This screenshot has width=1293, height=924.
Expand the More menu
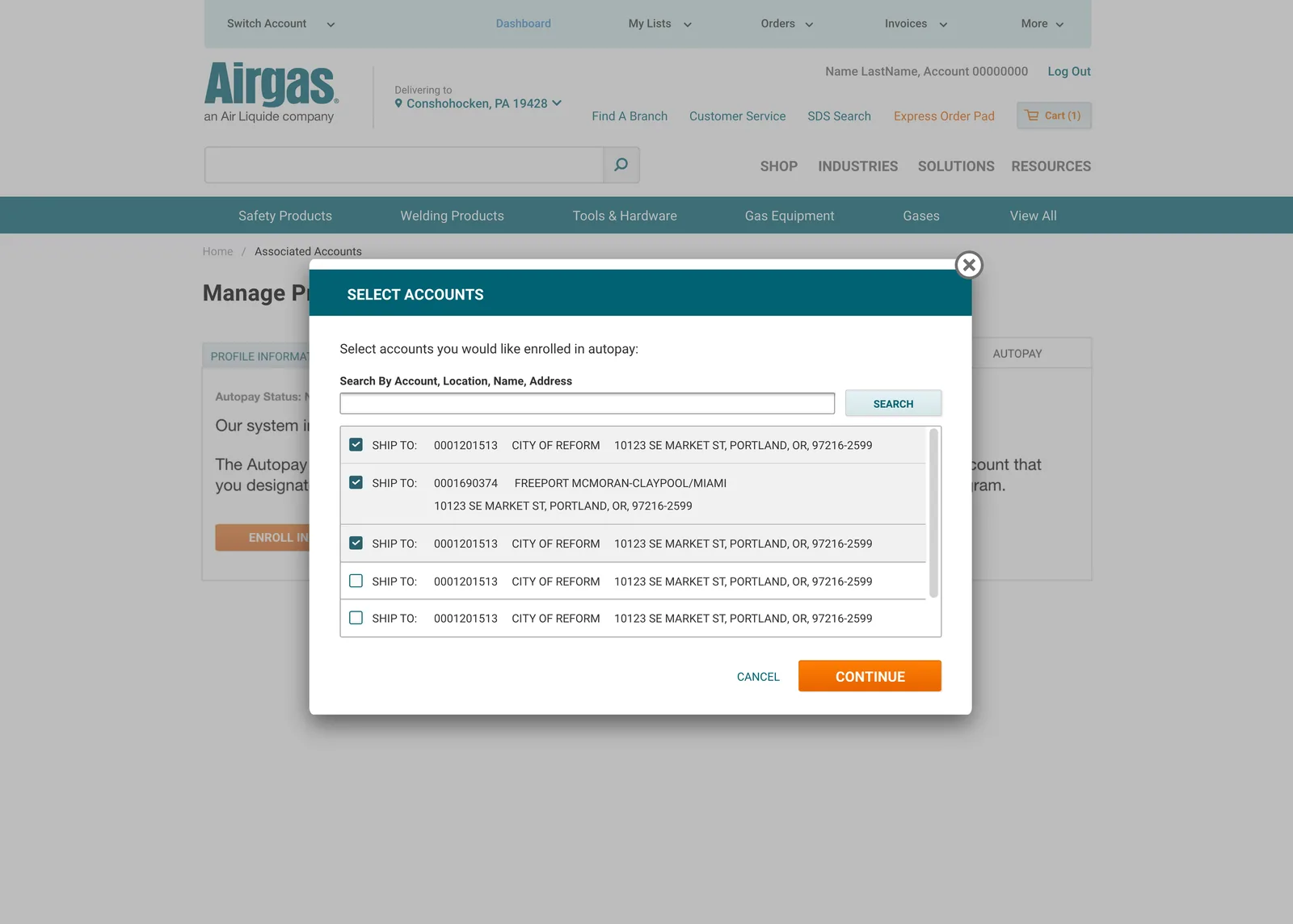click(1042, 23)
